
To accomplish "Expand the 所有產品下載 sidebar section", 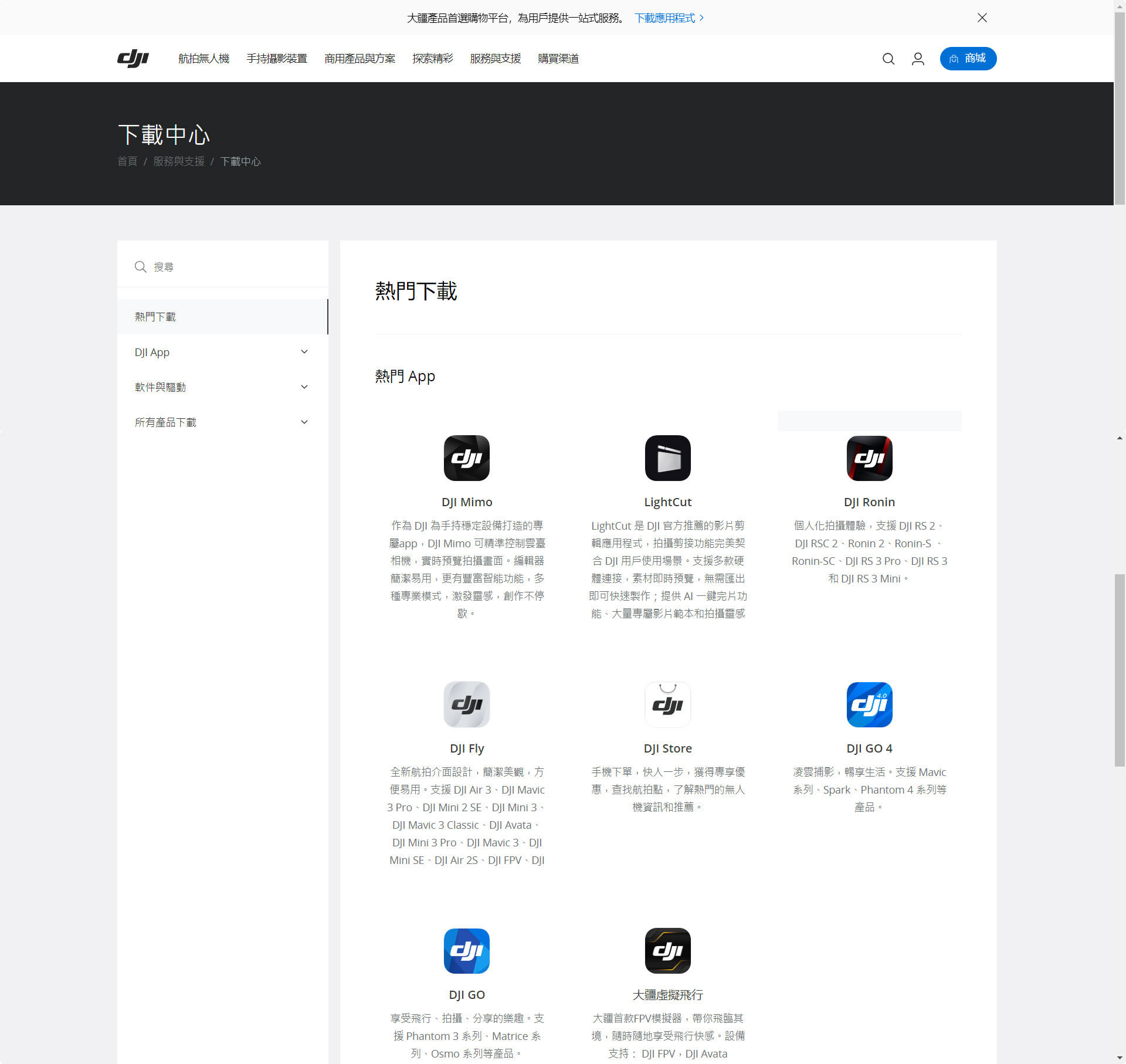I will click(222, 422).
